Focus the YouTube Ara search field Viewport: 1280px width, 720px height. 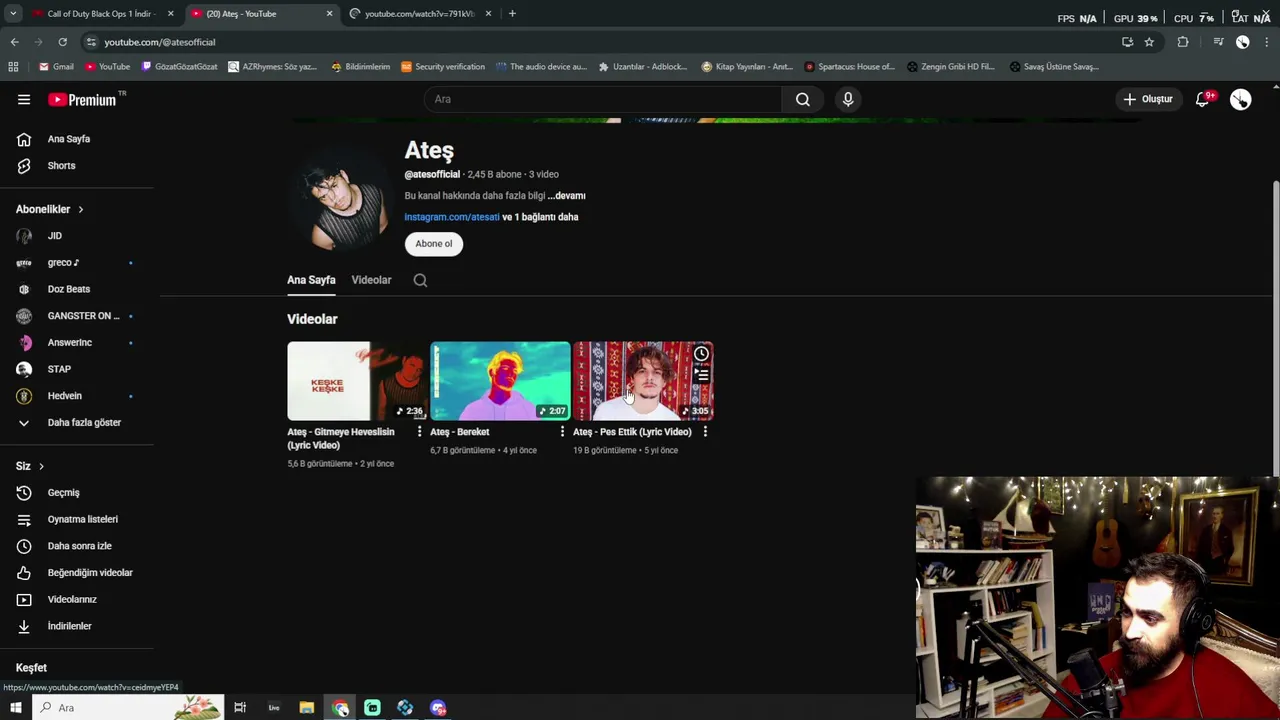click(603, 99)
